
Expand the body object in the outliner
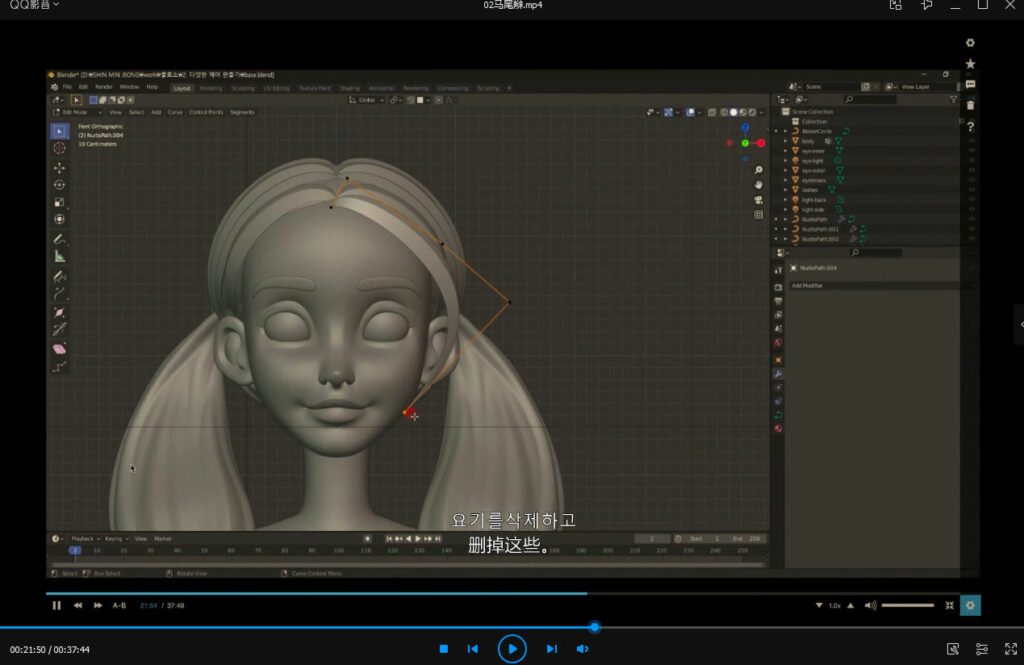pyautogui.click(x=786, y=141)
